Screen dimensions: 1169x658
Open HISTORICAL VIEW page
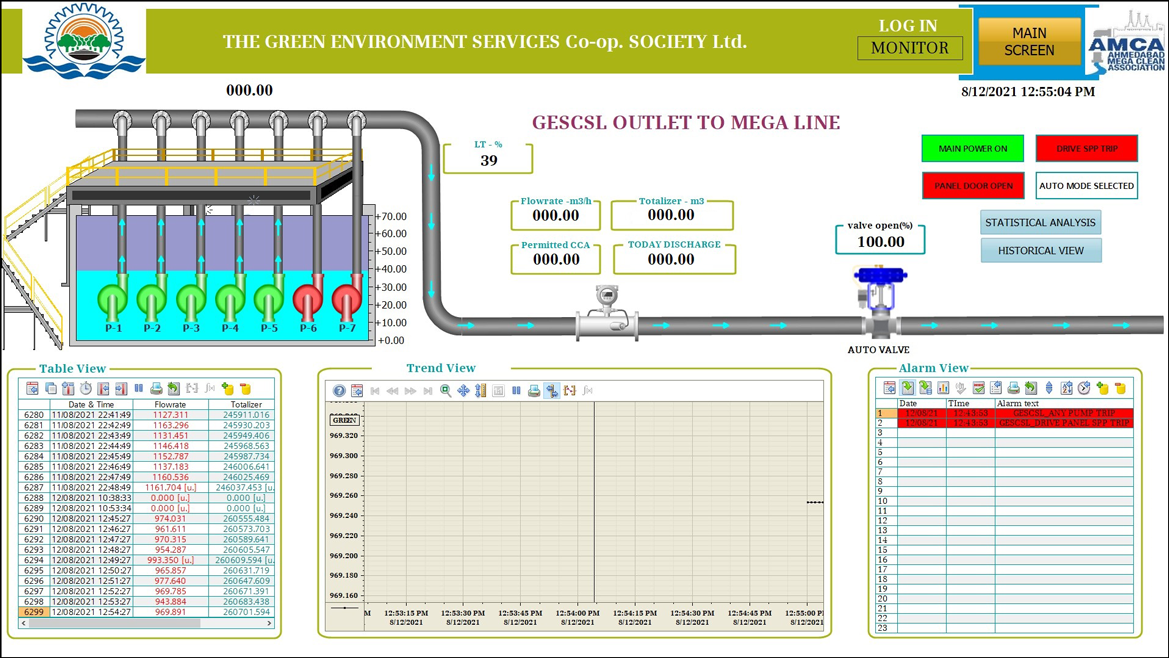[x=1040, y=251]
